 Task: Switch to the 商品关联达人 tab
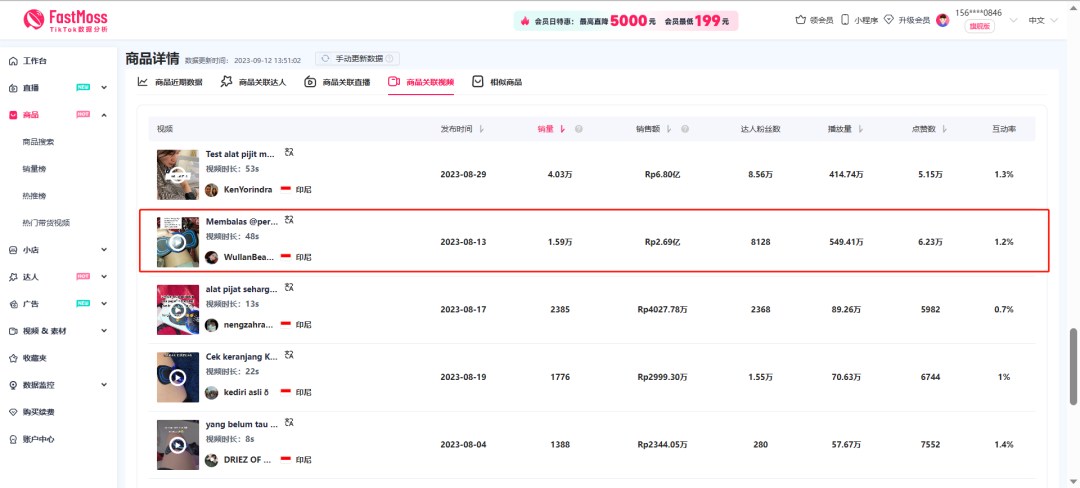click(254, 82)
